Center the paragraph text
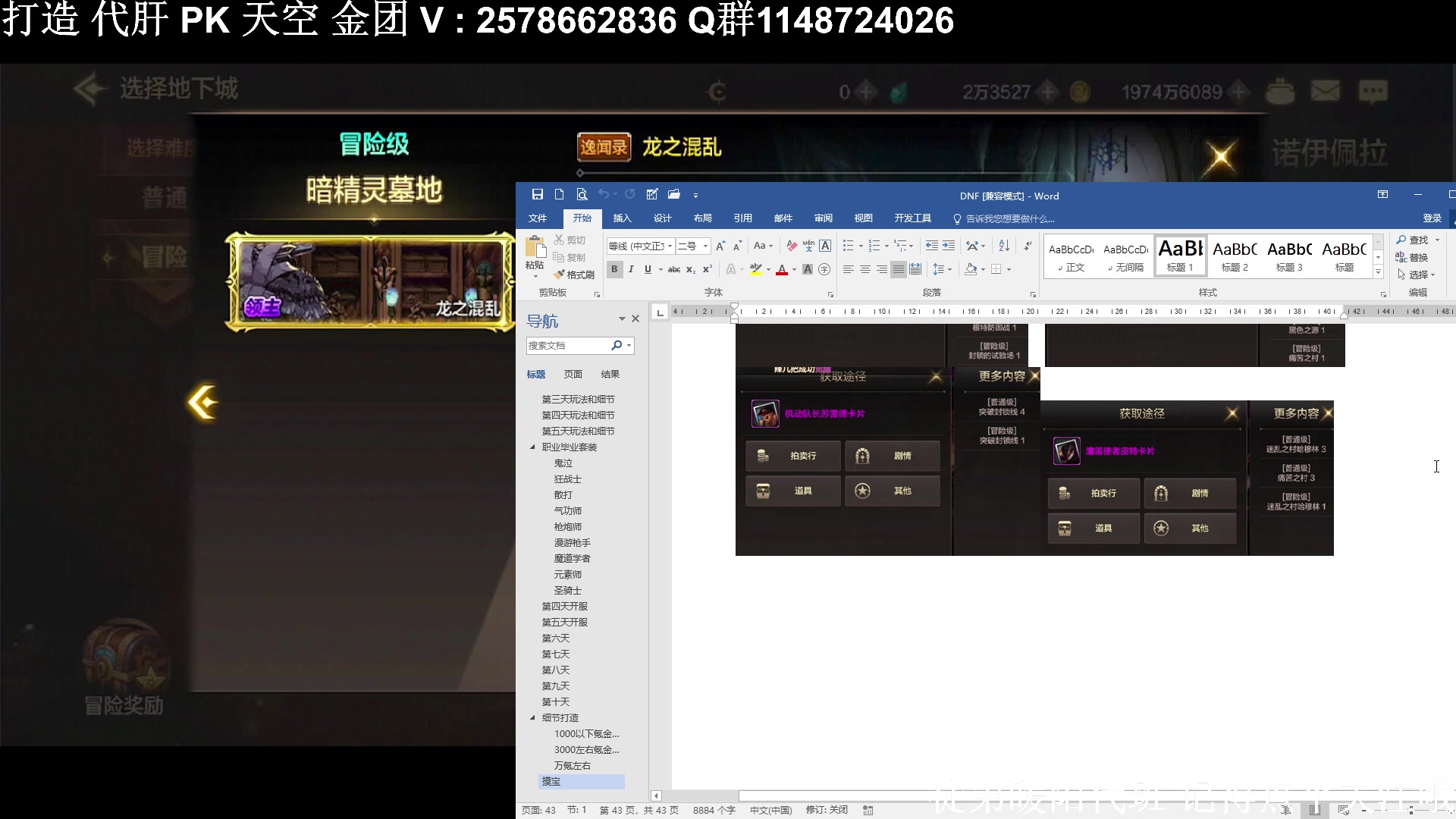 pyautogui.click(x=865, y=269)
